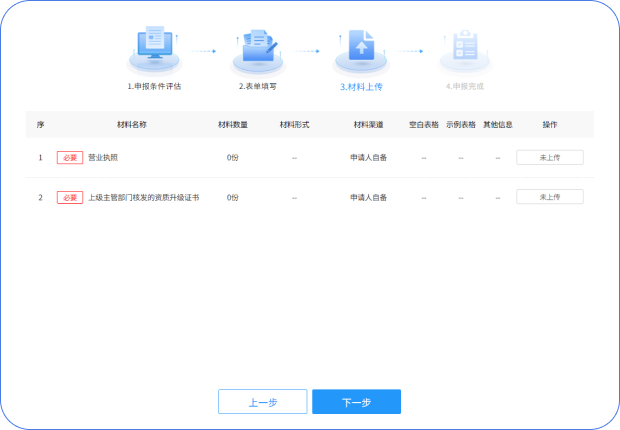Viewport: 620px width, 430px height.
Task: Click the step 1 monitor icon
Action: tap(154, 47)
